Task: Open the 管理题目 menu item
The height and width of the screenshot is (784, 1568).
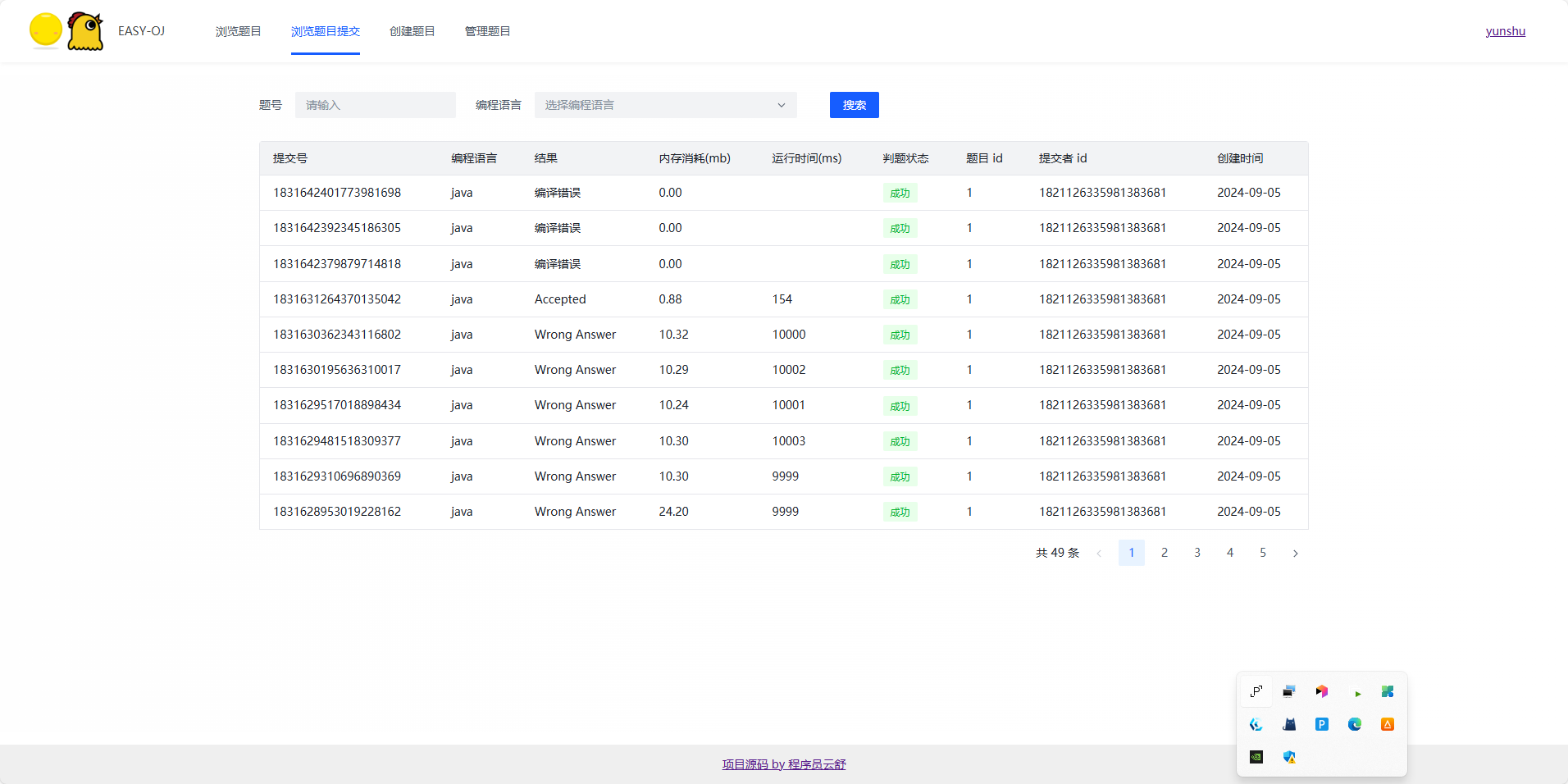Action: (486, 31)
